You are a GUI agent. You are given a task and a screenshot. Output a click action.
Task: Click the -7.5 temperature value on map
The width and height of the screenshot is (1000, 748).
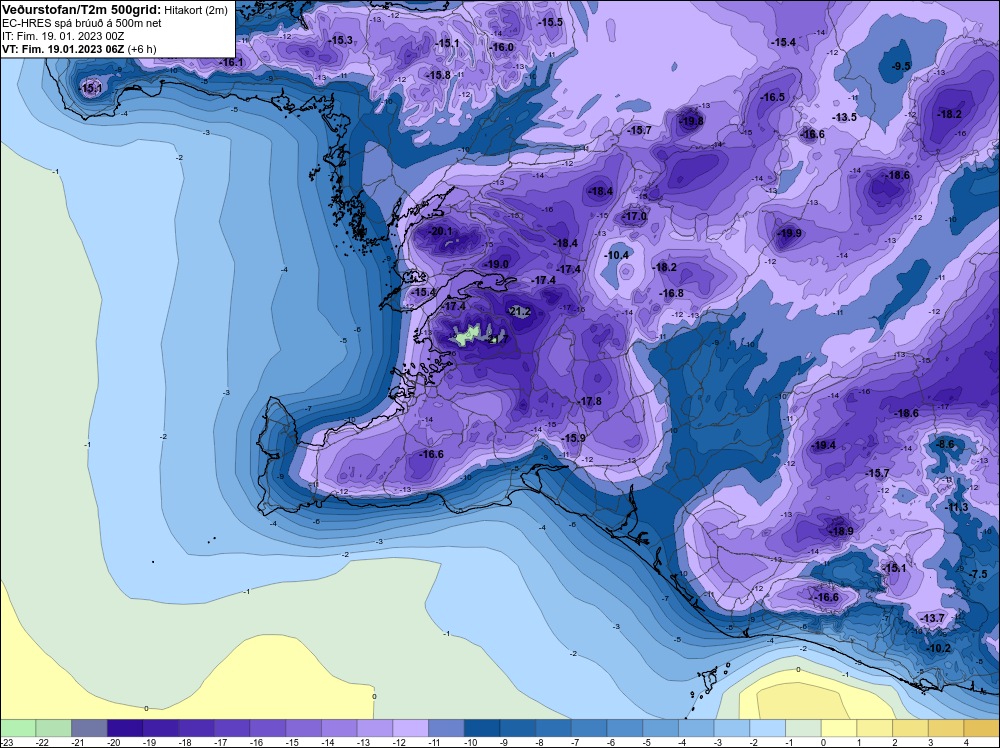[x=978, y=574]
